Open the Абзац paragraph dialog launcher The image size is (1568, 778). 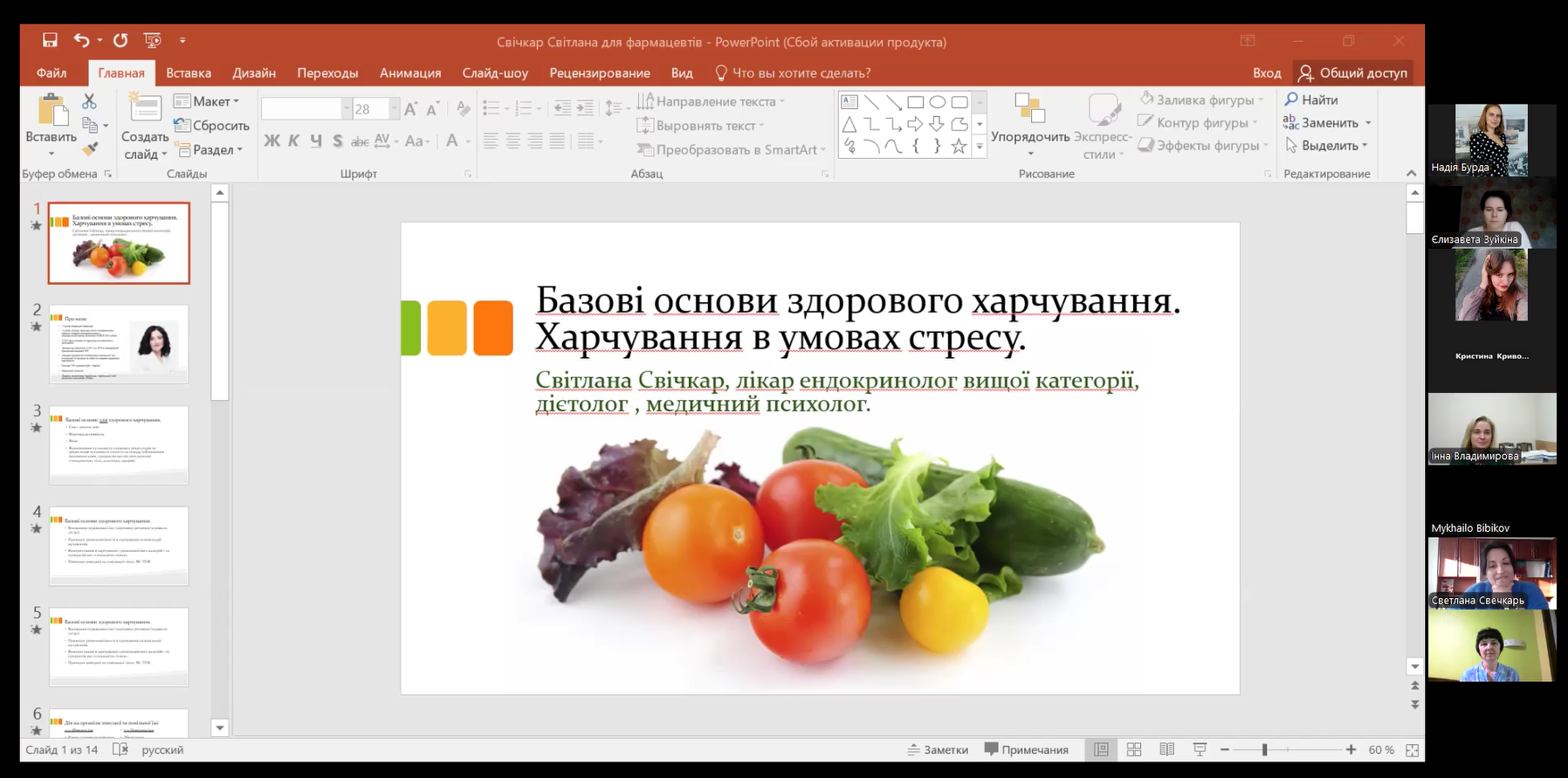point(825,174)
